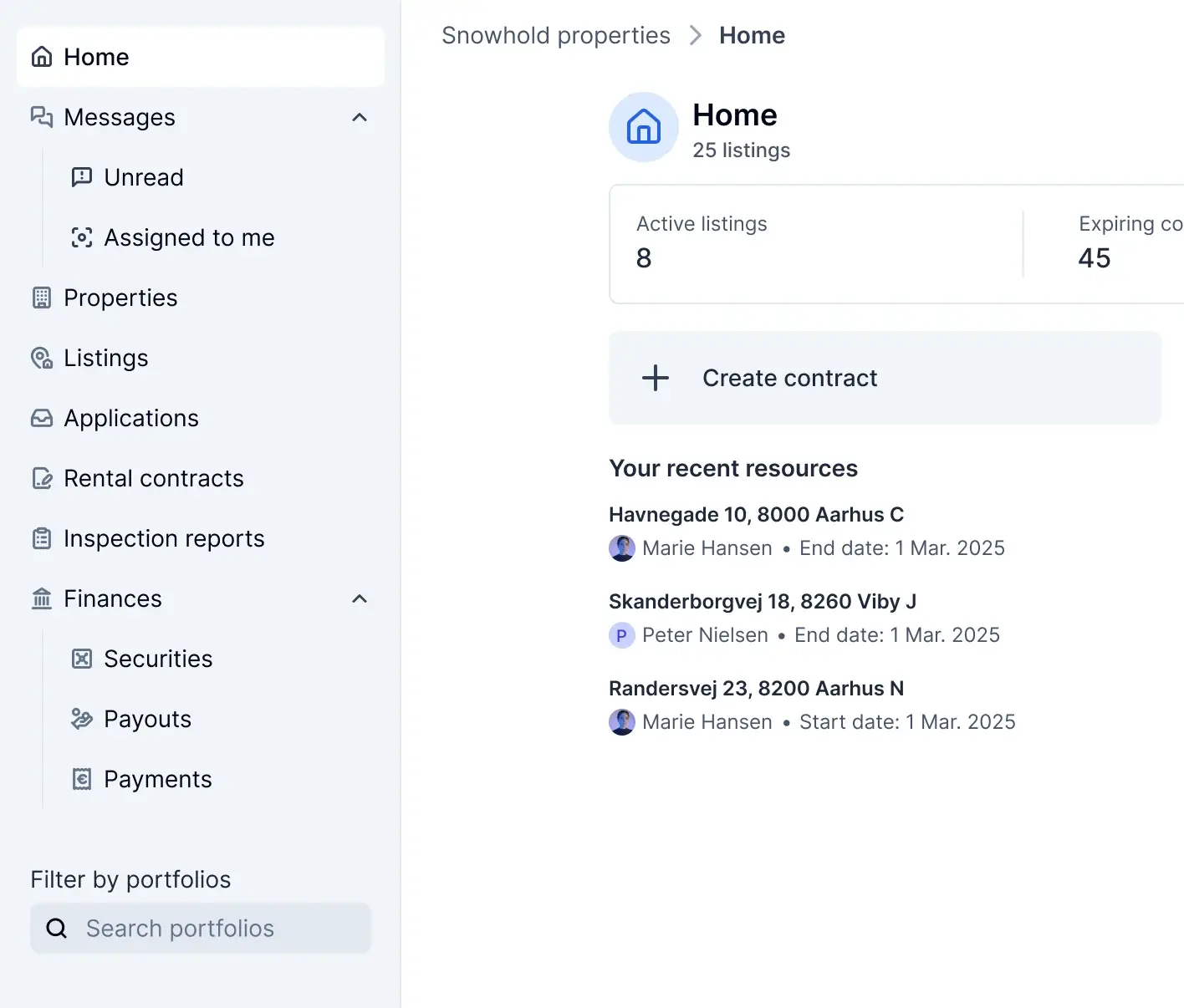This screenshot has width=1184, height=1008.
Task: Collapse the Finances section chevron
Action: [360, 598]
